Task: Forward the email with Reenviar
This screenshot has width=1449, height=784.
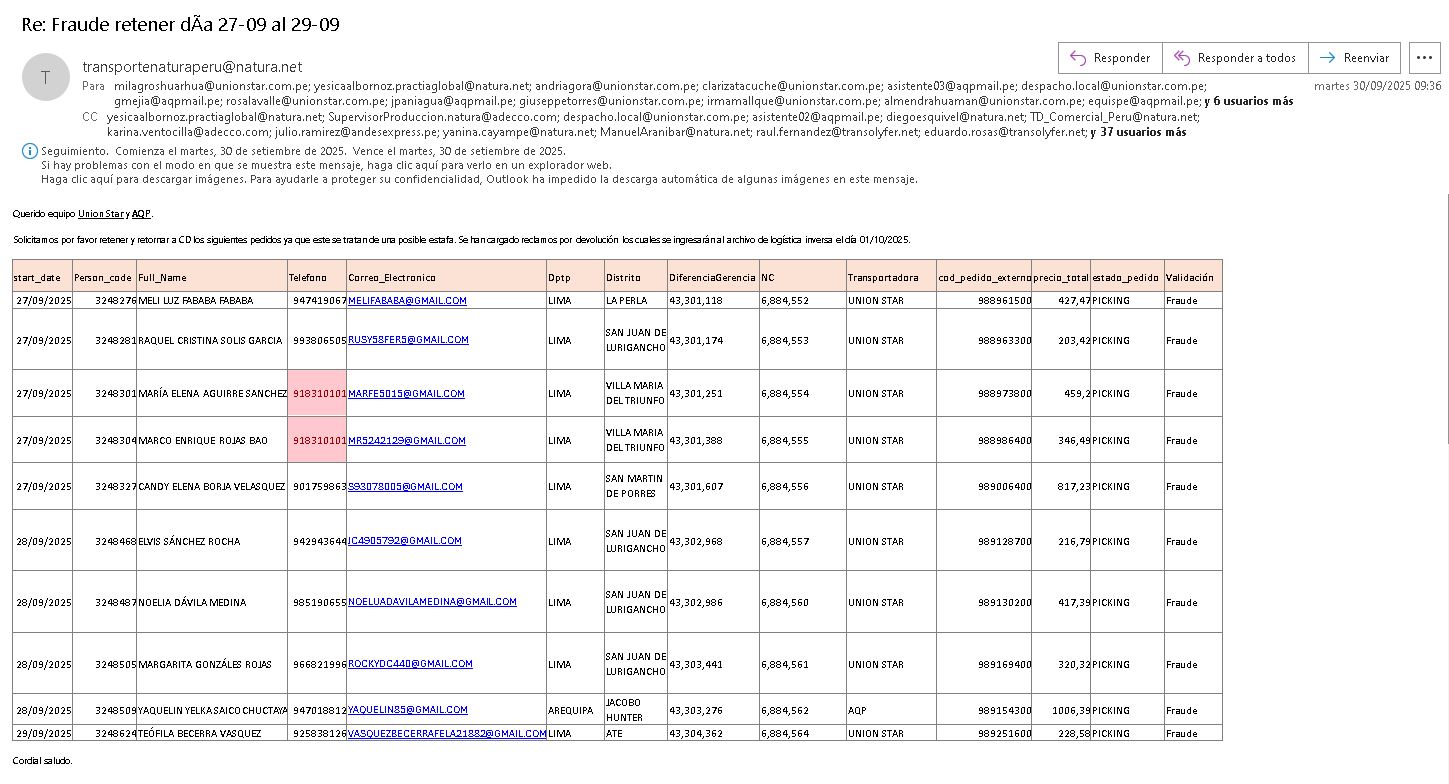Action: (1355, 58)
